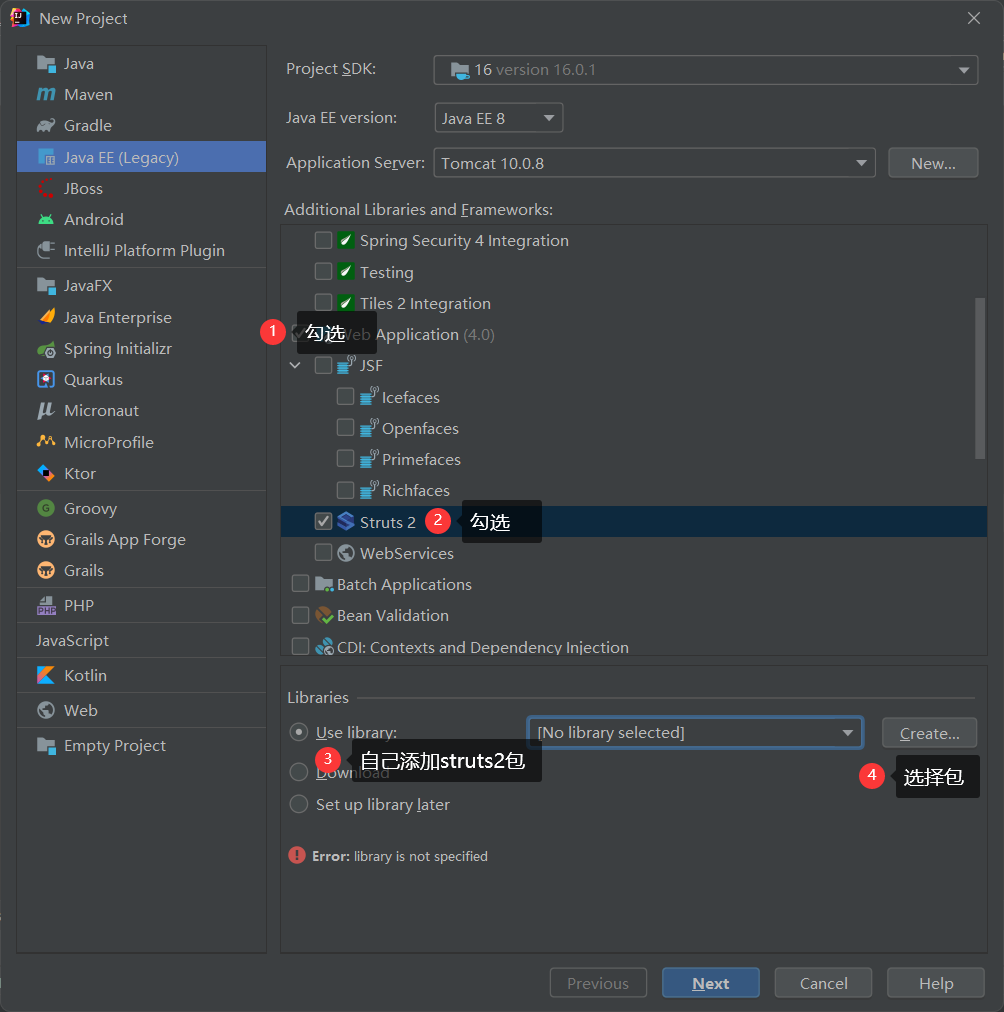Viewport: 1004px width, 1012px height.
Task: Check the Richfaces checkbox
Action: point(345,490)
